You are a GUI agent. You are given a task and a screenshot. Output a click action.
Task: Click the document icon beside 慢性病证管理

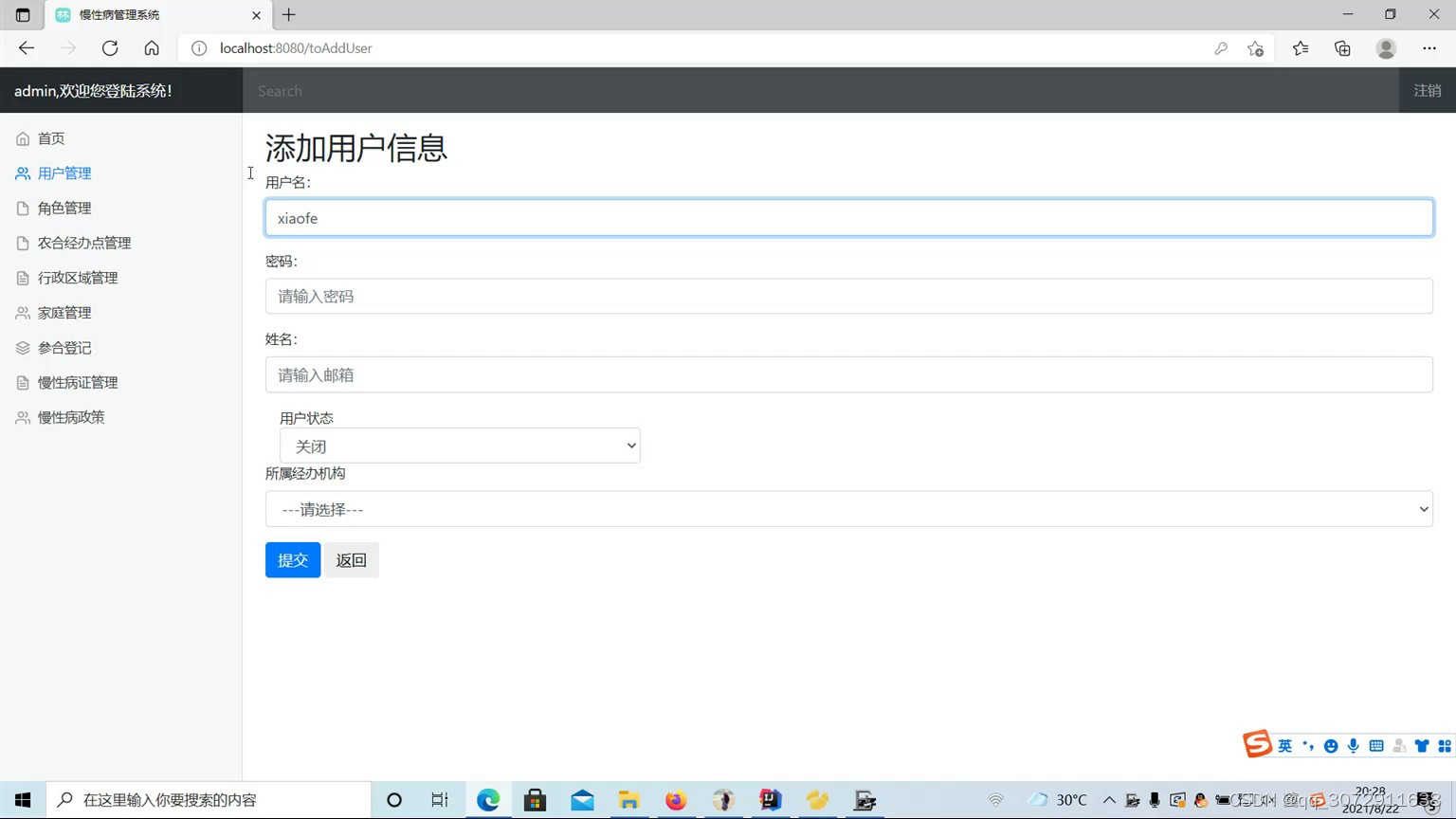pos(23,383)
